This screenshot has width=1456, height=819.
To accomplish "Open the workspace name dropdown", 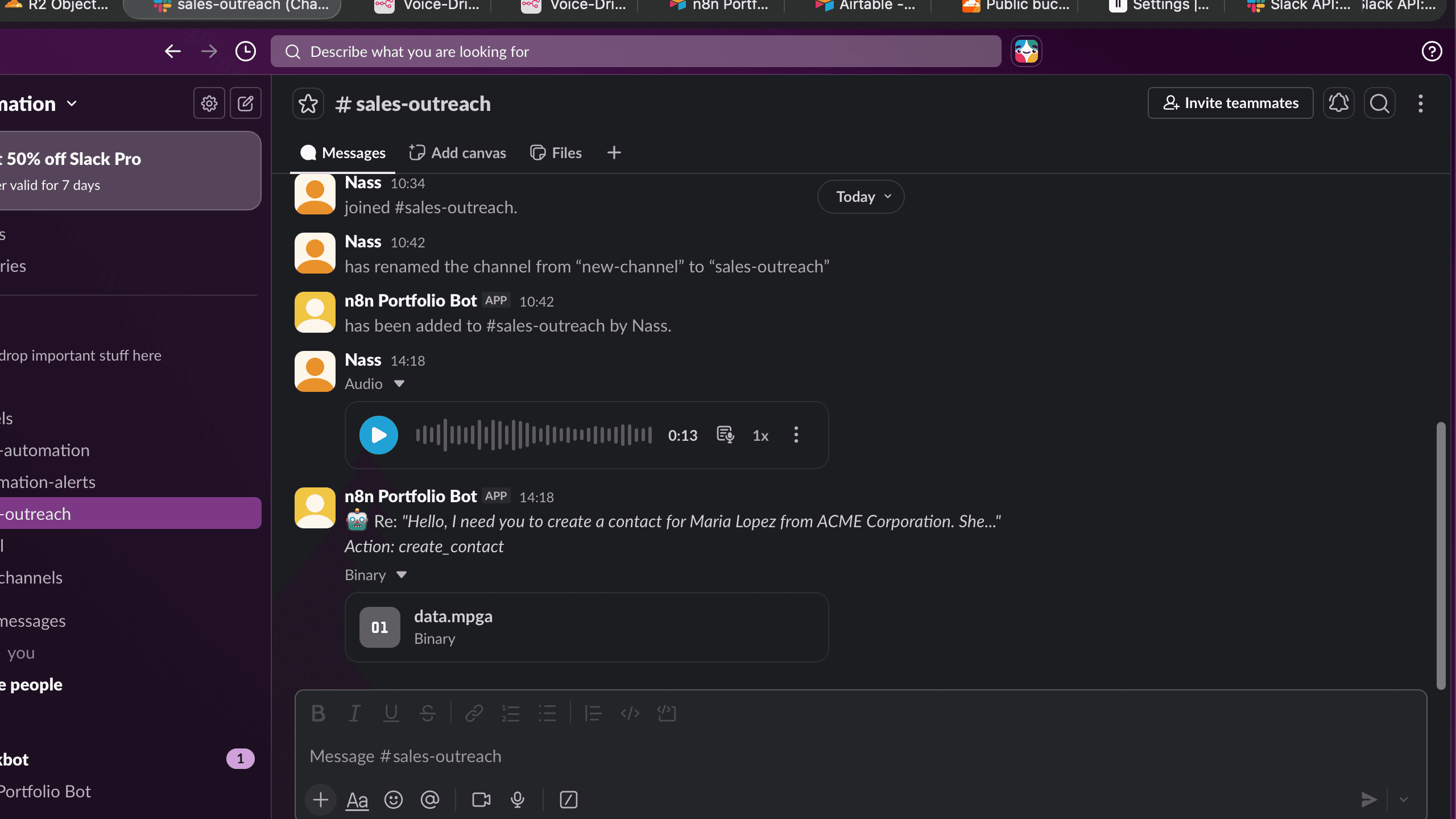I will 39,104.
